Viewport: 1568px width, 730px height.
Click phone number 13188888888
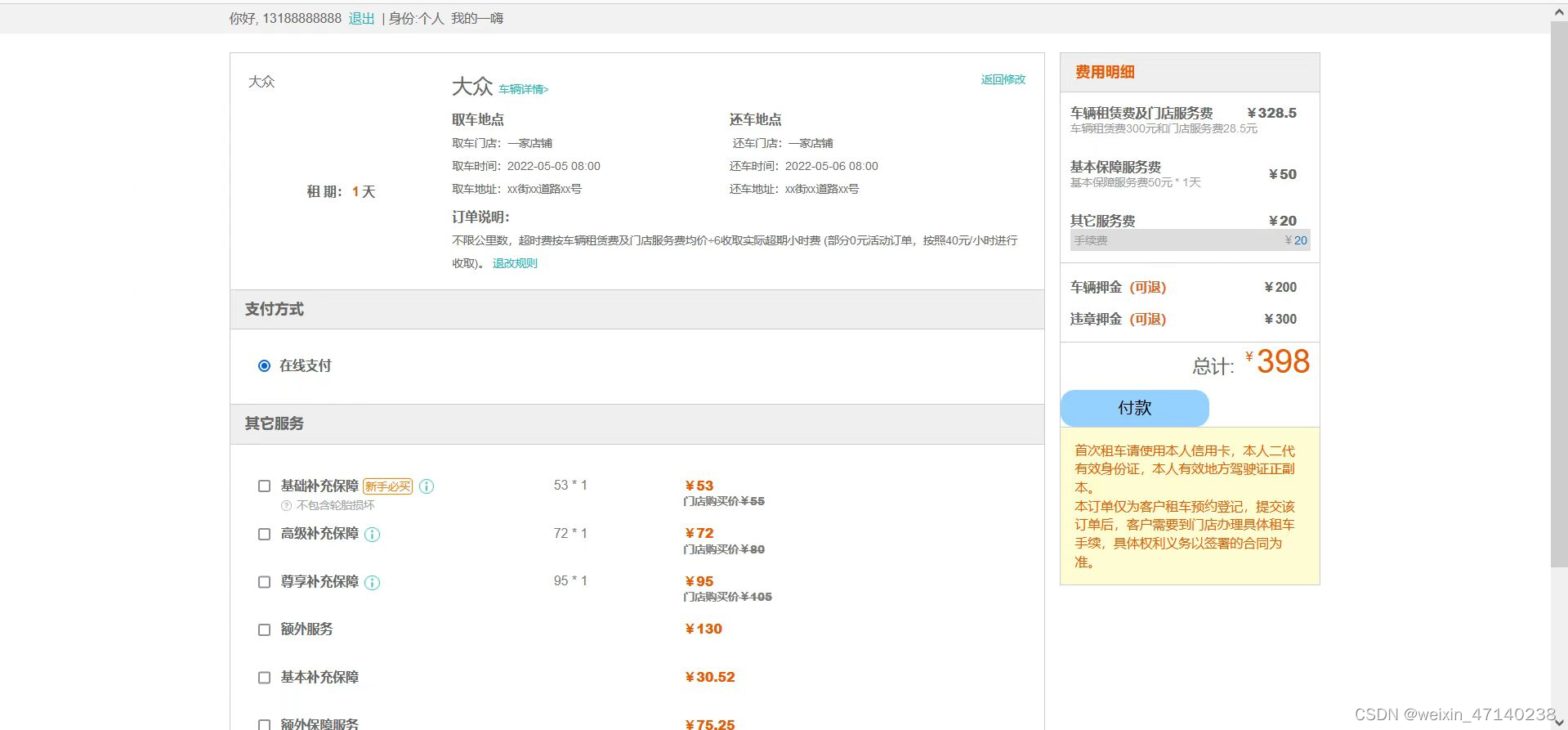click(302, 18)
